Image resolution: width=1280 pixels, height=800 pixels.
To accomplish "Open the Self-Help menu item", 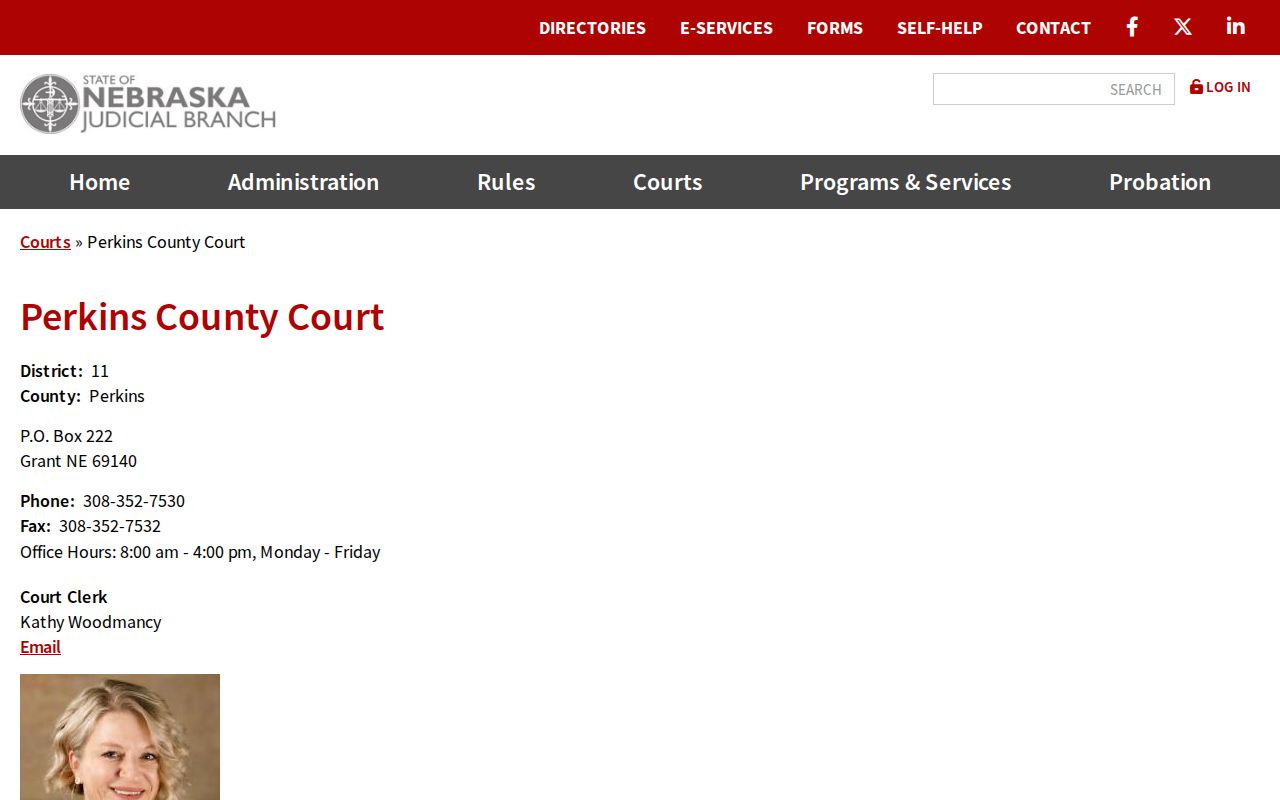I will point(940,28).
